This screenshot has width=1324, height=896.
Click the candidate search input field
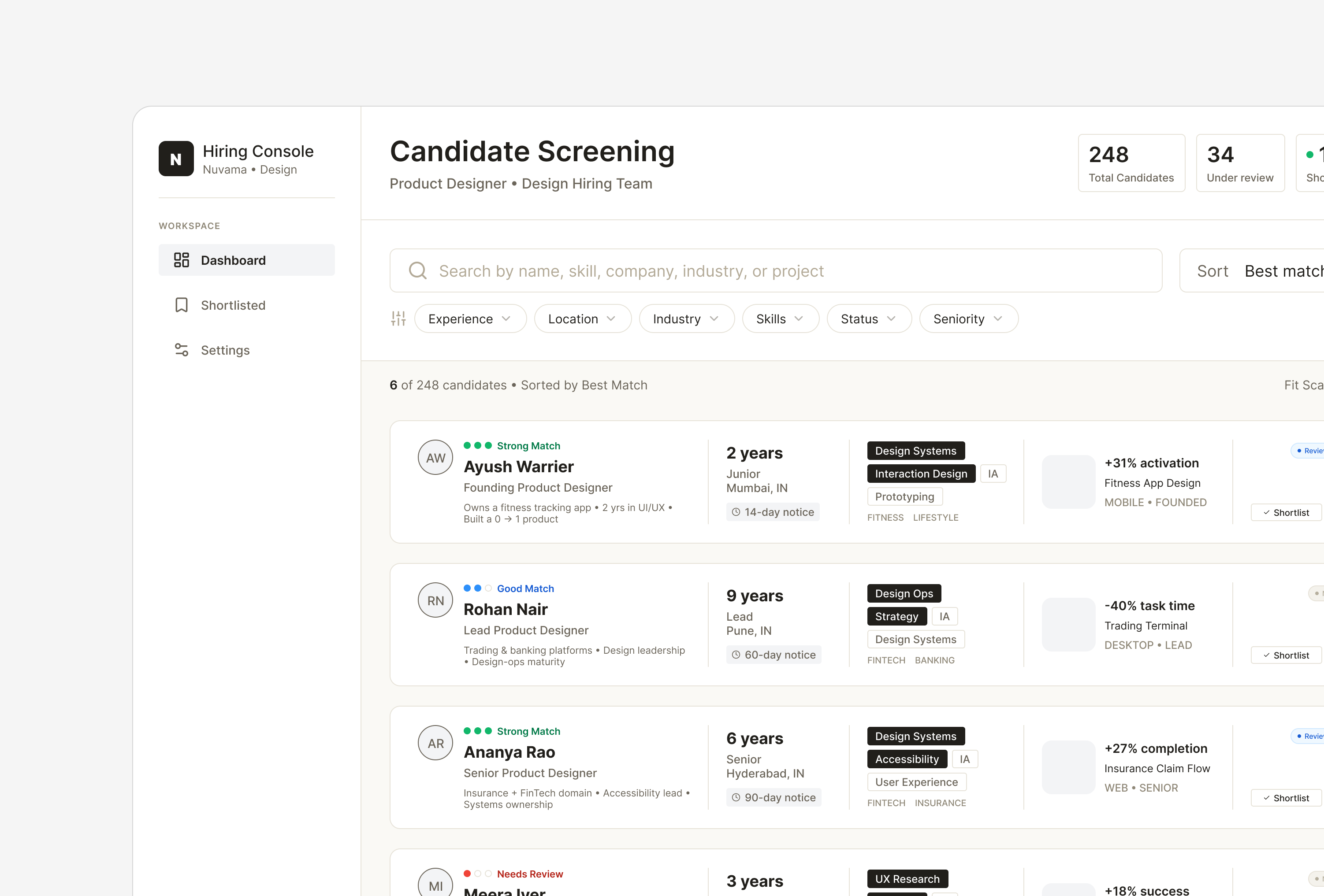click(x=776, y=271)
